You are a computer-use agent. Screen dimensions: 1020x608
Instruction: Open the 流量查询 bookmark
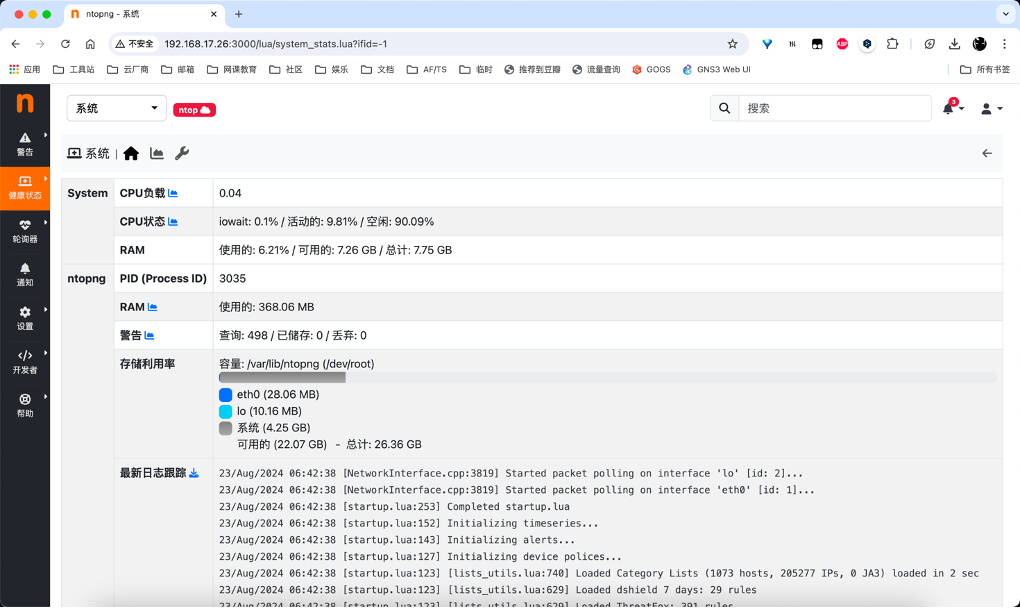point(596,69)
